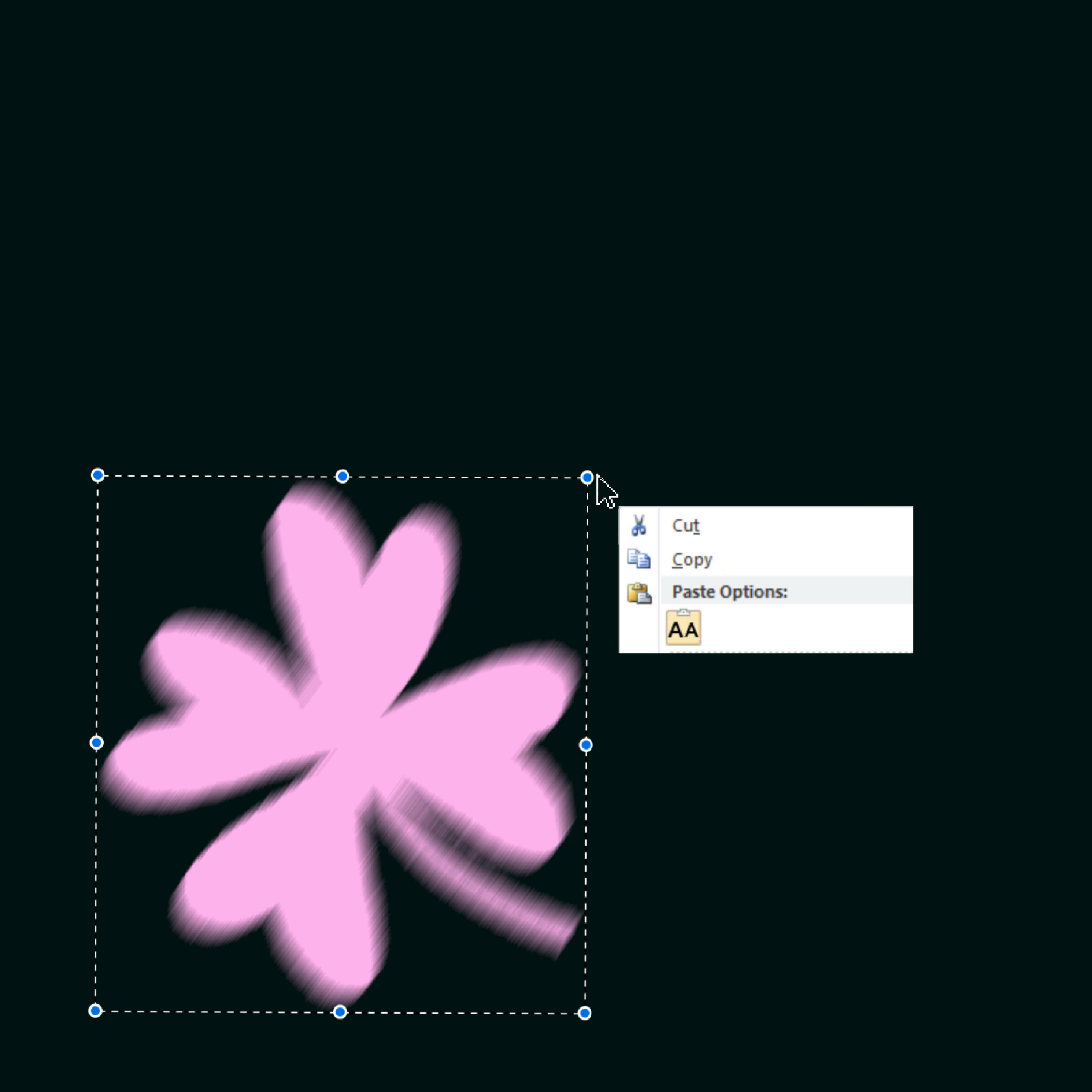Click the left-middle resize handle
This screenshot has height=1092, width=1092.
point(96,743)
